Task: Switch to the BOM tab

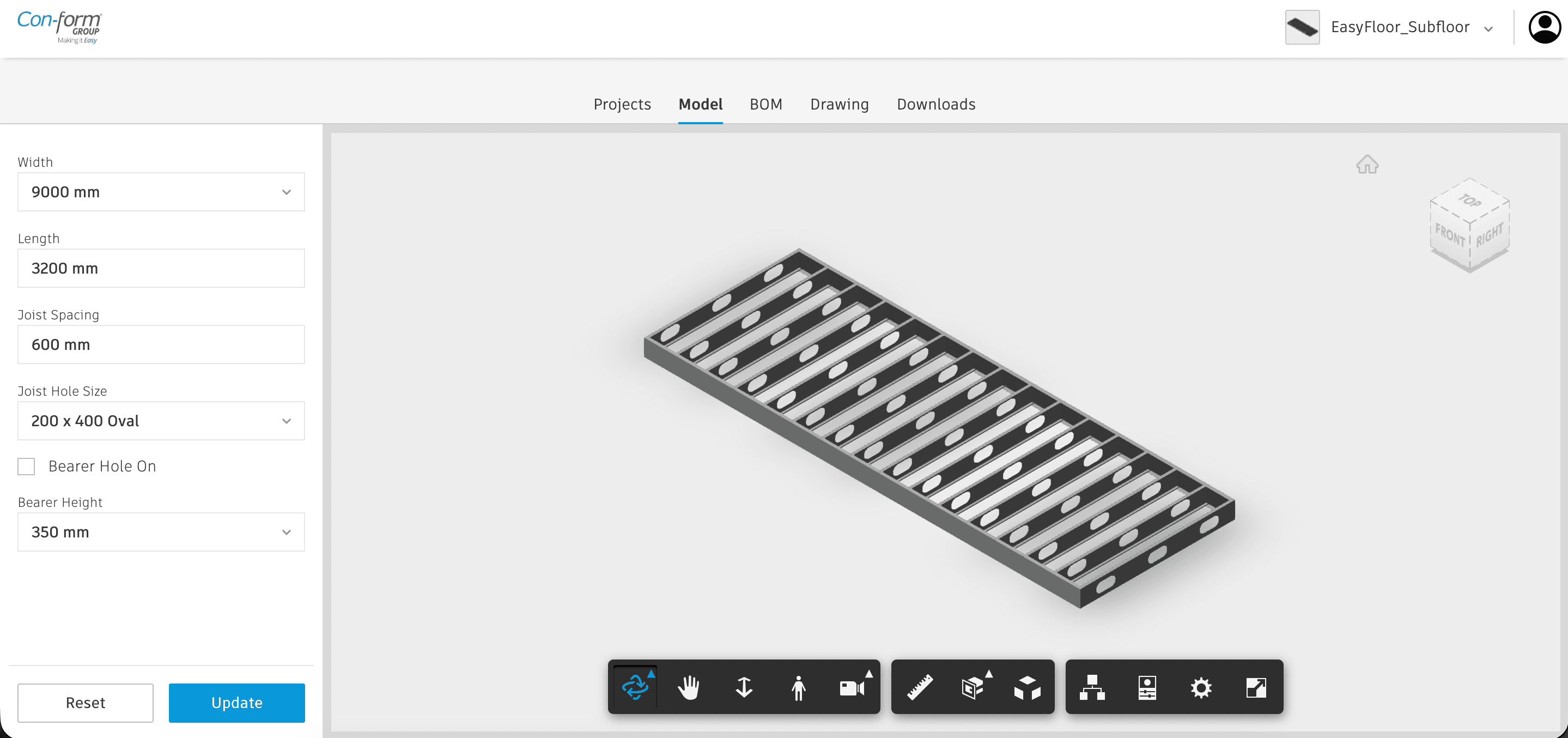Action: coord(765,104)
